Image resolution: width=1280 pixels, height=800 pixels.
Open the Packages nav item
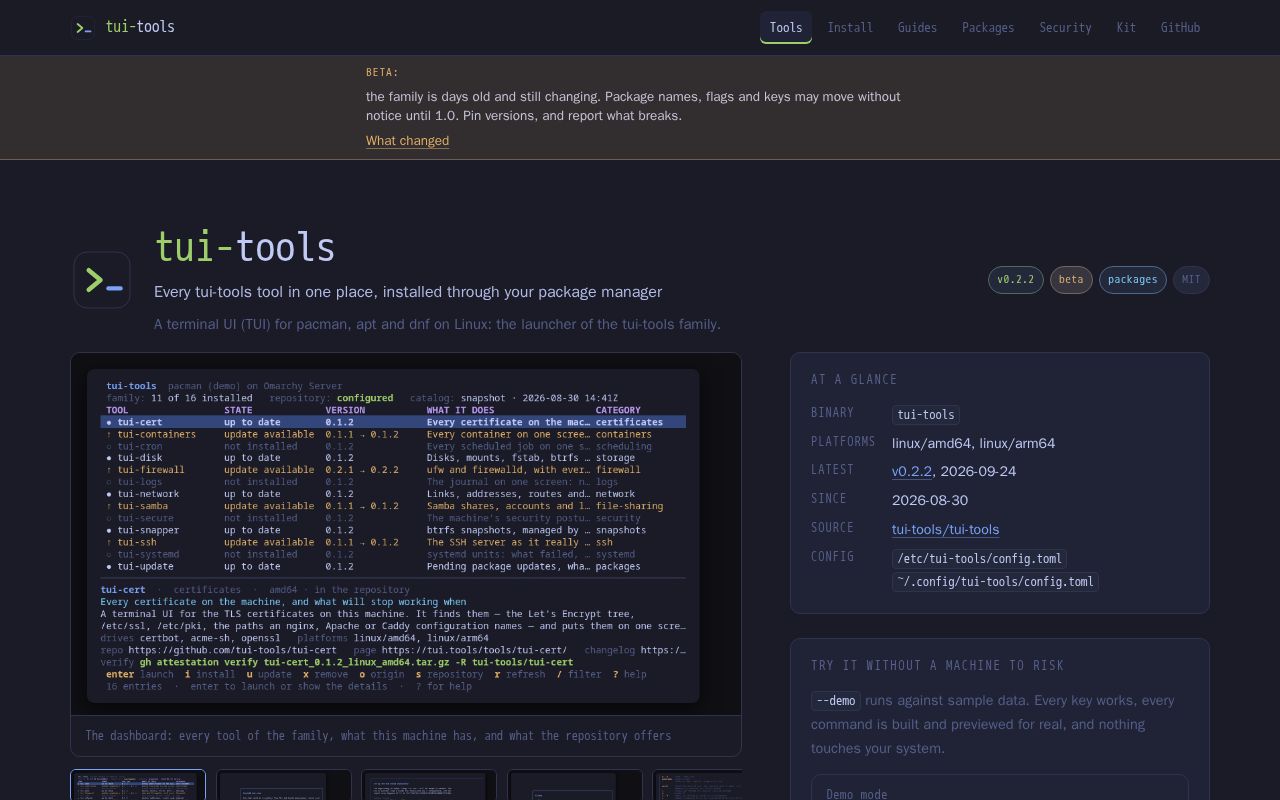988,28
